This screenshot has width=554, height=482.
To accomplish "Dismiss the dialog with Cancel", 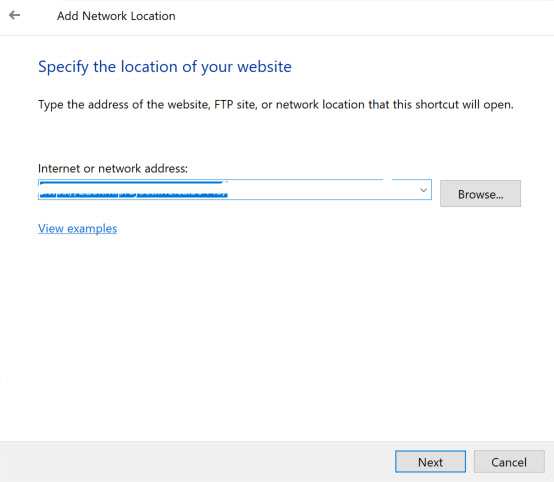I will click(509, 462).
